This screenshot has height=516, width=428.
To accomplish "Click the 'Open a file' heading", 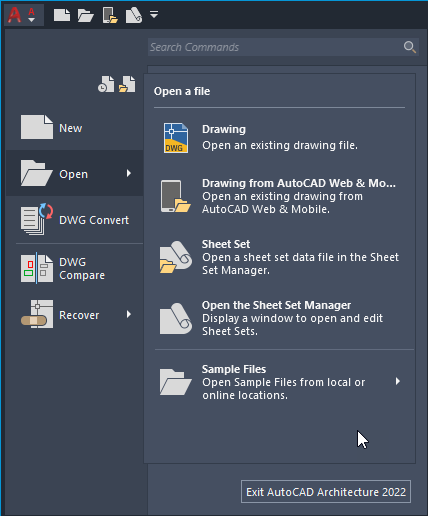I will (182, 91).
